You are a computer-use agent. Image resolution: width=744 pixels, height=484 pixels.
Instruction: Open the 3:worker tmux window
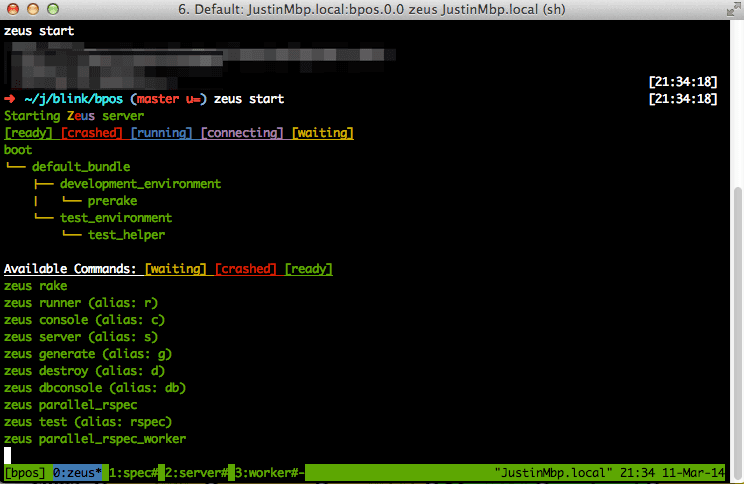267,472
